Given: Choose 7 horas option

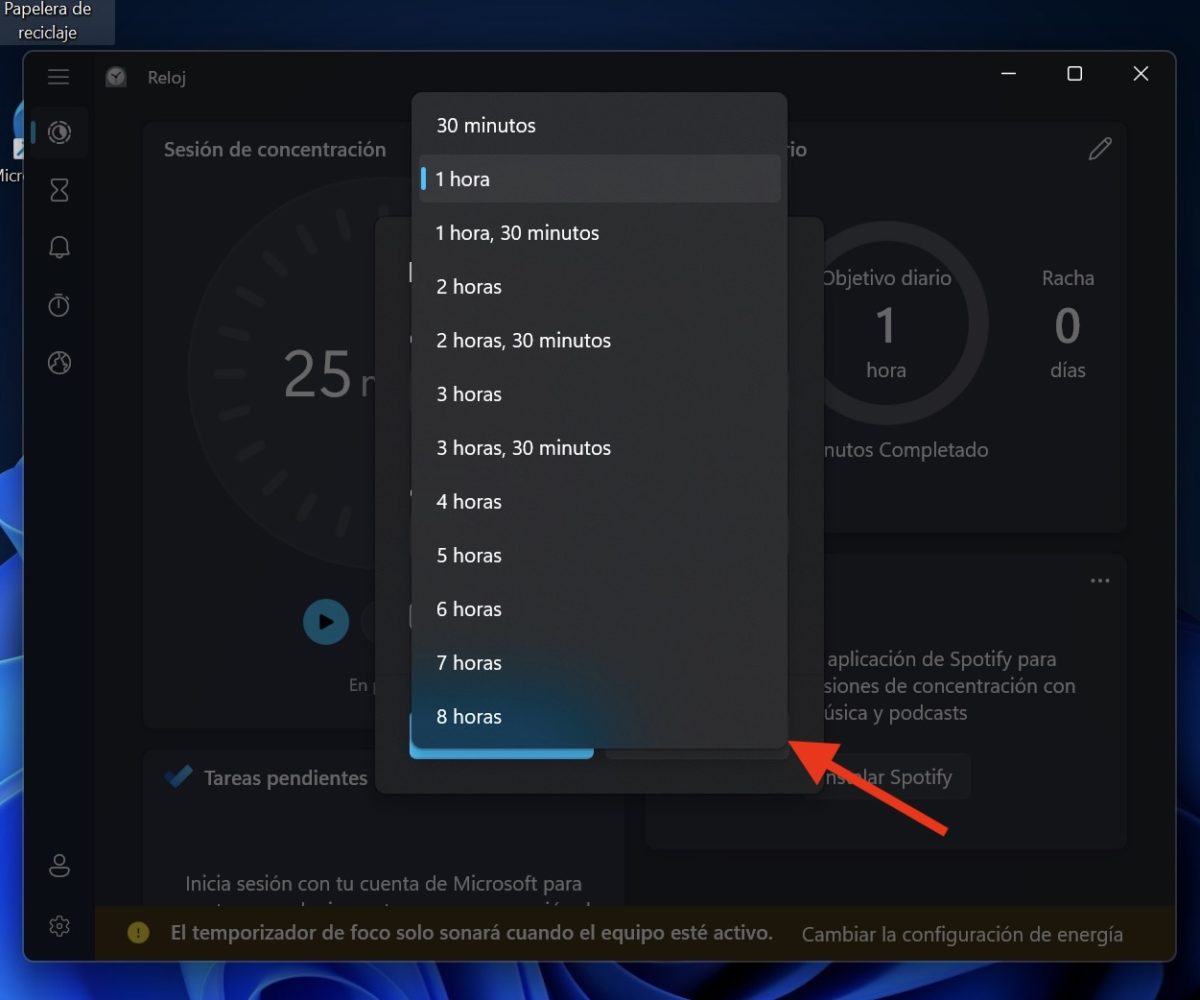Looking at the screenshot, I should tap(600, 663).
